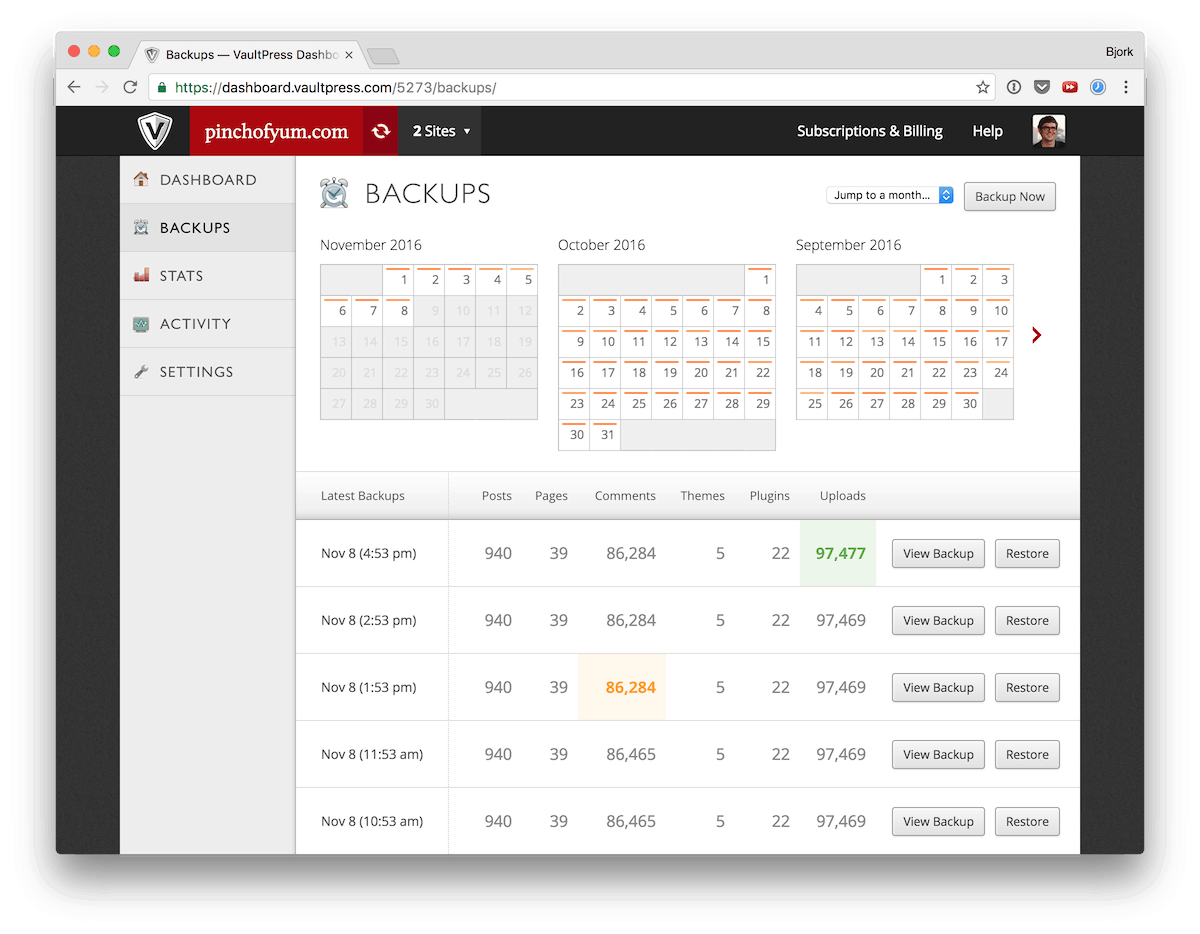Click the alarm clock icon beside BACKUPS heading

click(334, 194)
